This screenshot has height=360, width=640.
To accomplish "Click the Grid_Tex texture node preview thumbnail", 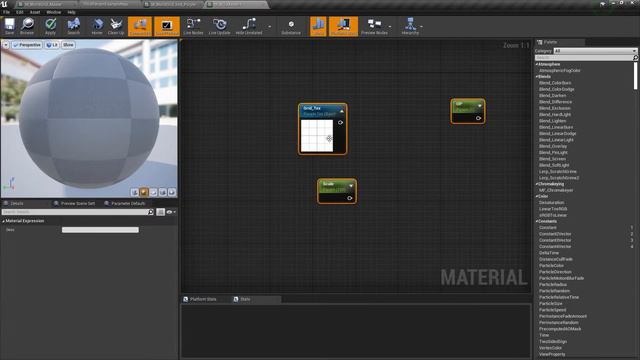I will pos(317,136).
